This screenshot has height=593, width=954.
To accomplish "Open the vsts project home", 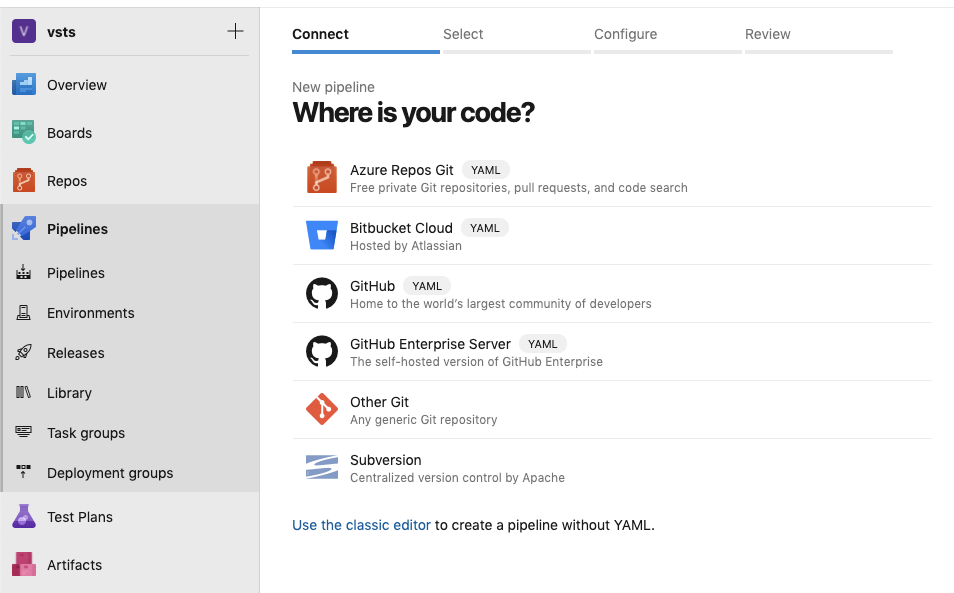I will [61, 32].
